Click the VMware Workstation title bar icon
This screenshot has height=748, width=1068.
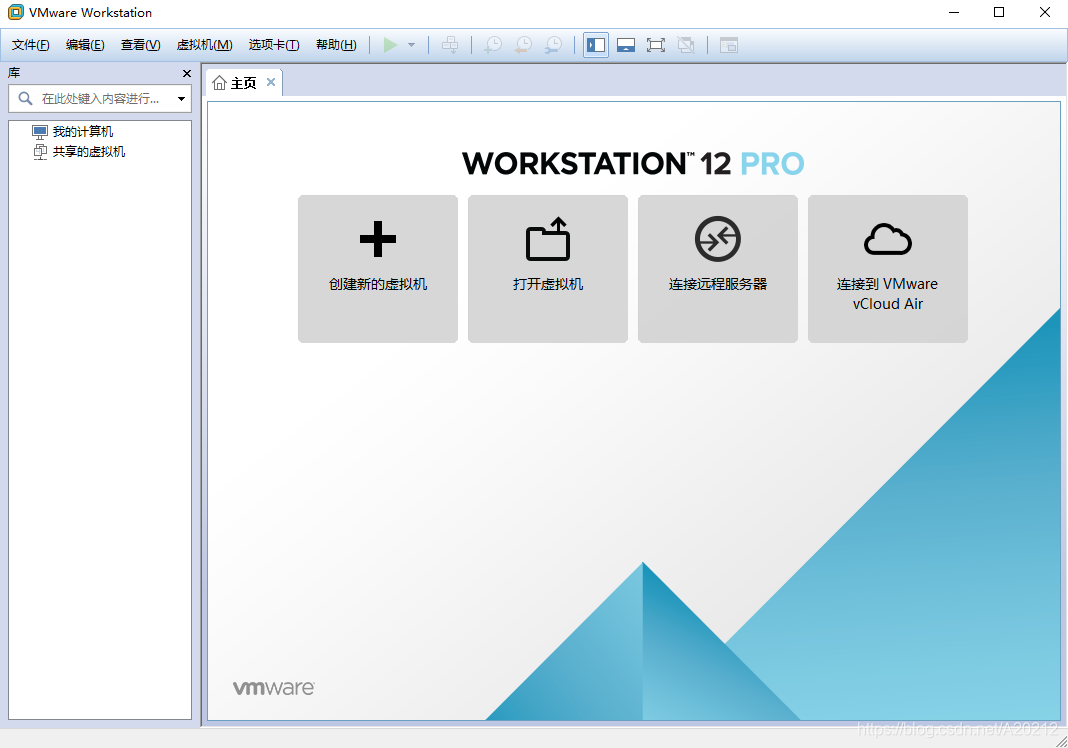tap(15, 12)
